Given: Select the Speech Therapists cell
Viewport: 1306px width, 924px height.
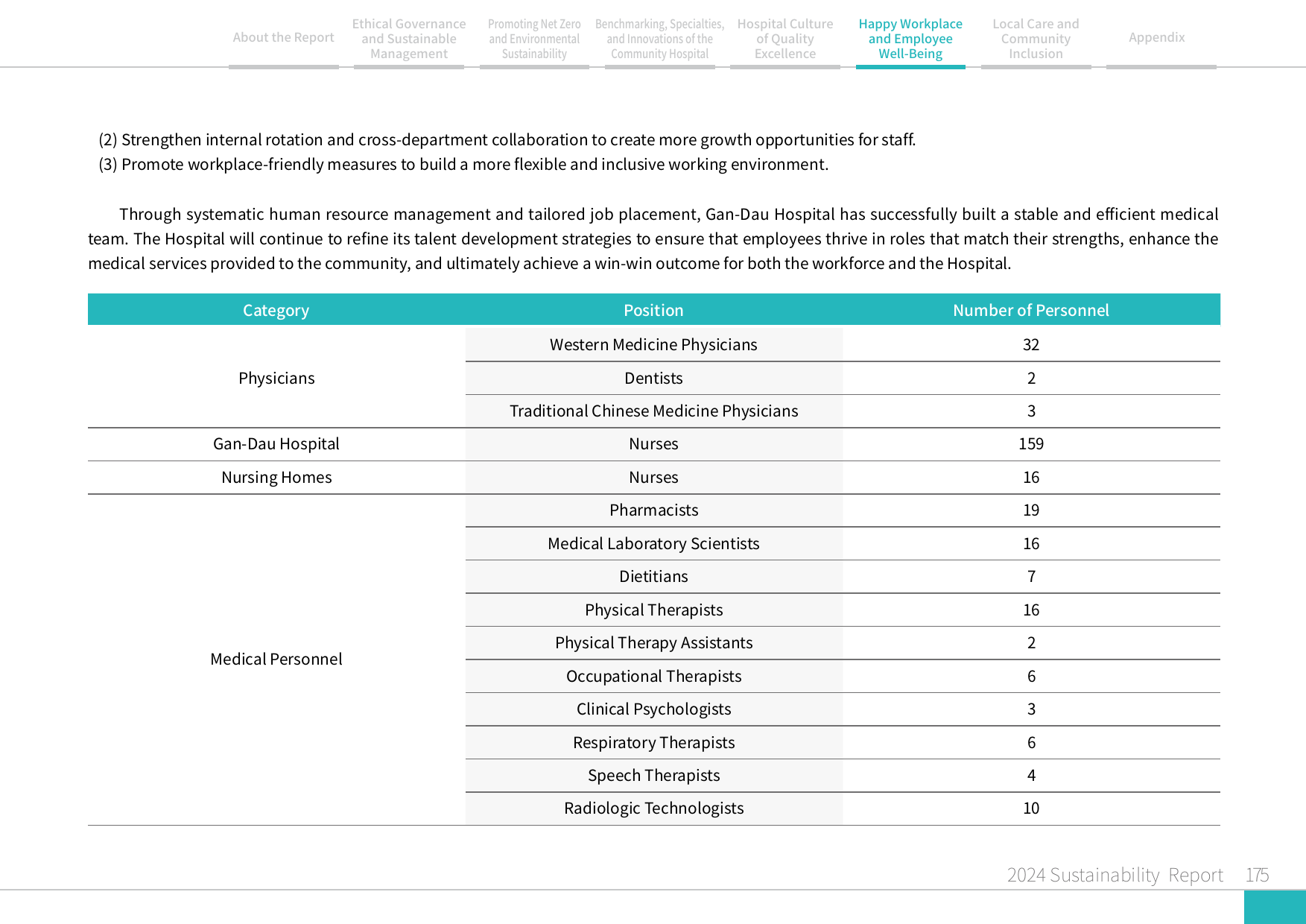Looking at the screenshot, I should click(653, 776).
